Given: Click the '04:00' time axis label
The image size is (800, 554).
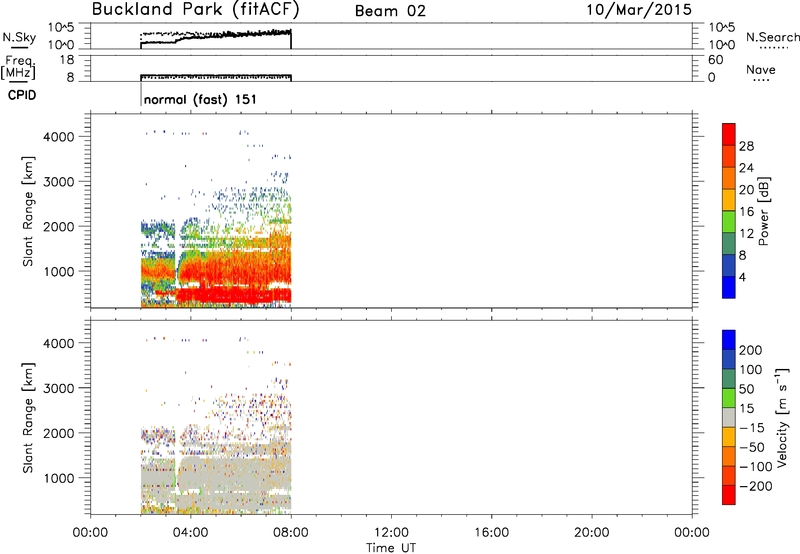Looking at the screenshot, I should pos(190,533).
